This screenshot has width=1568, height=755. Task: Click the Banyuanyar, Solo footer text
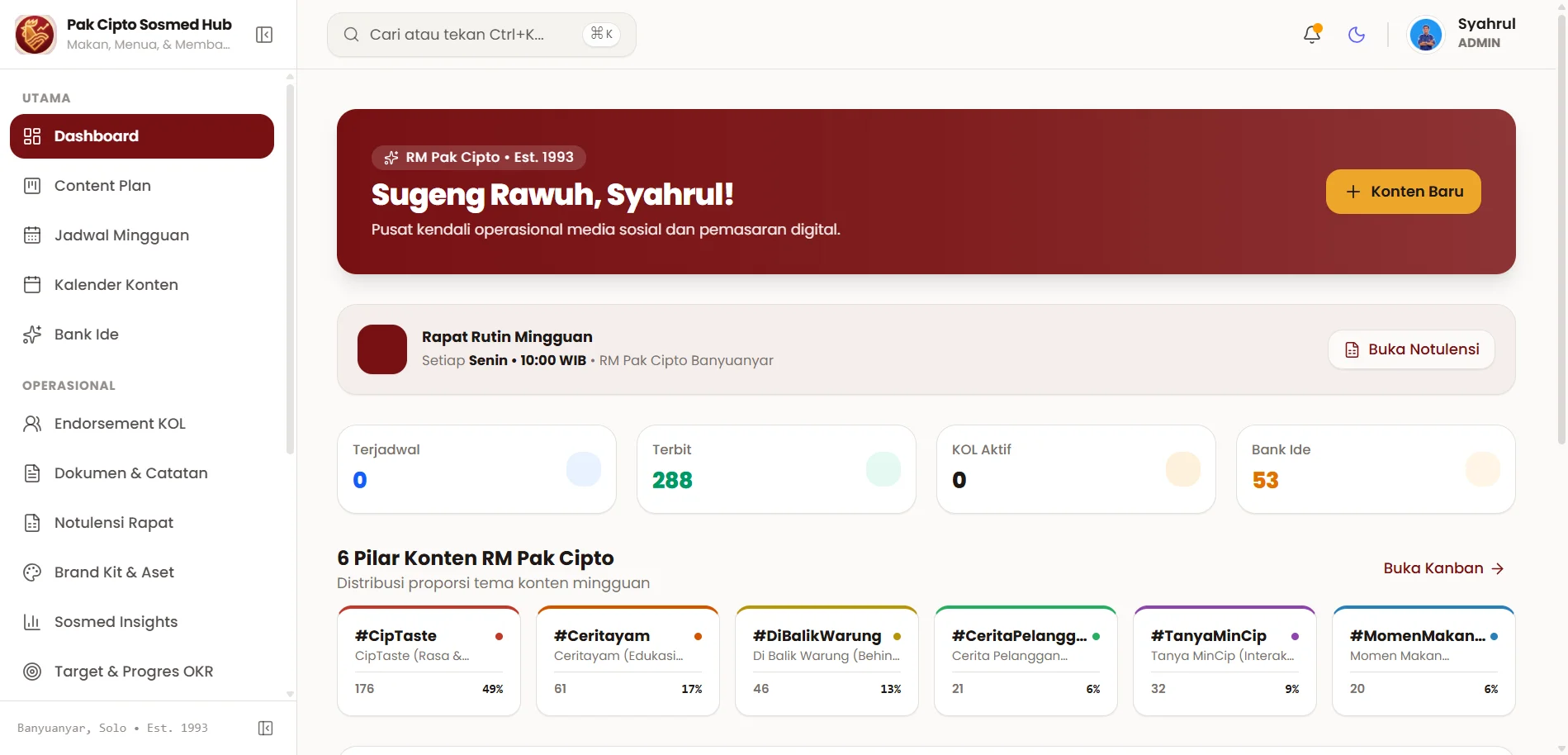112,728
